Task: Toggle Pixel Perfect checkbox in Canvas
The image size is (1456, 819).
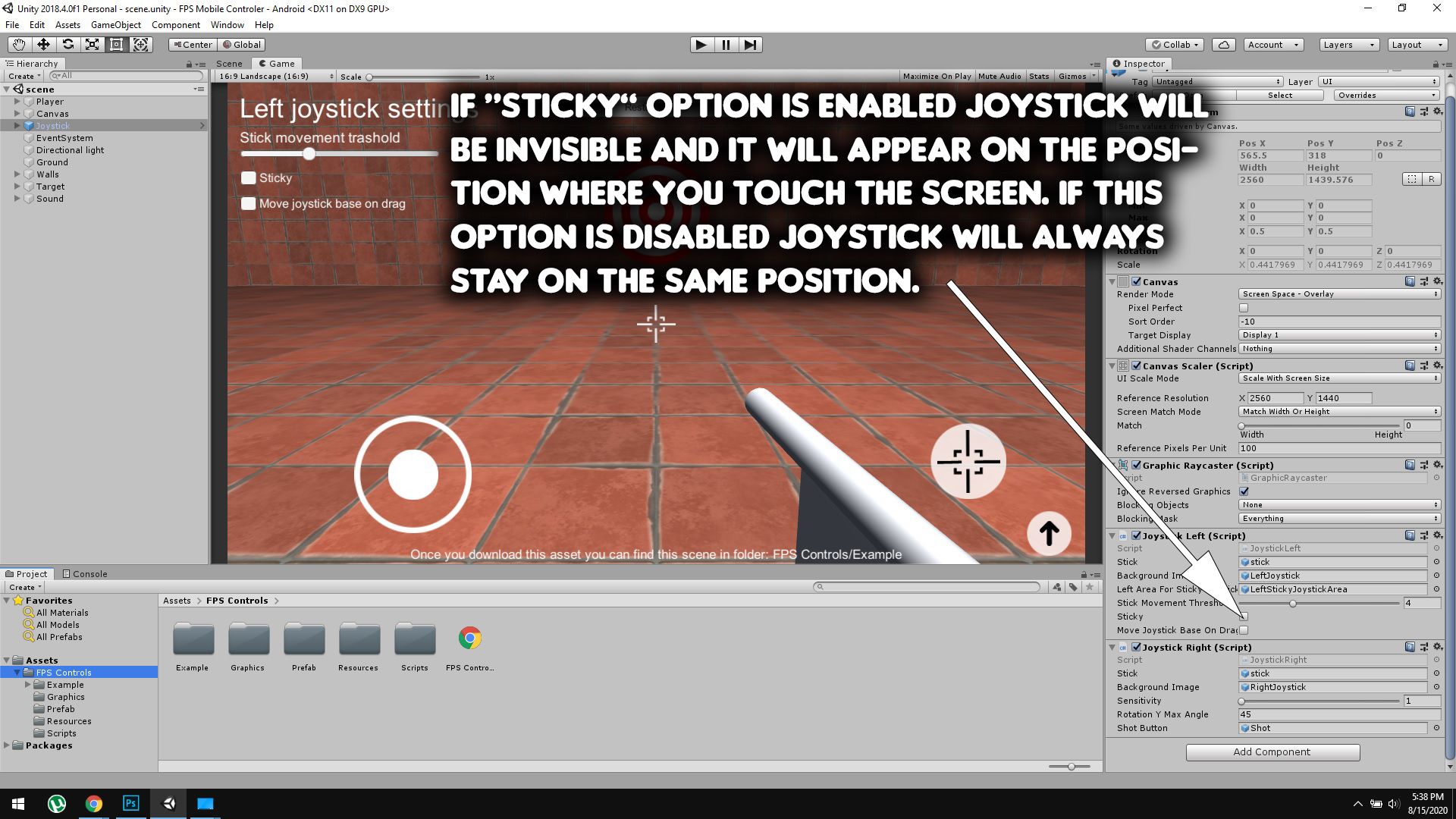Action: click(x=1244, y=308)
